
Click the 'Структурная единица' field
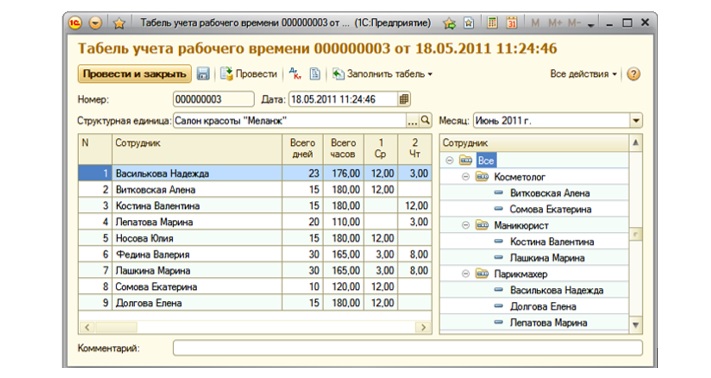coord(290,121)
